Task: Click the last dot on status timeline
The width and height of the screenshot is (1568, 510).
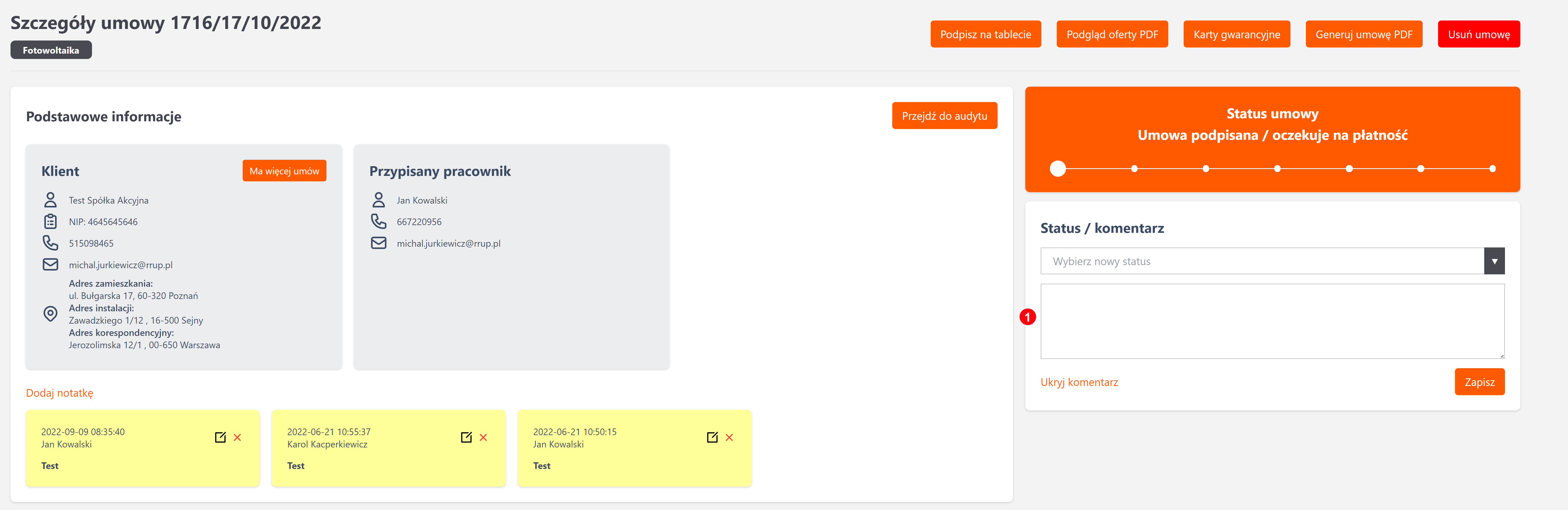Action: [x=1492, y=169]
